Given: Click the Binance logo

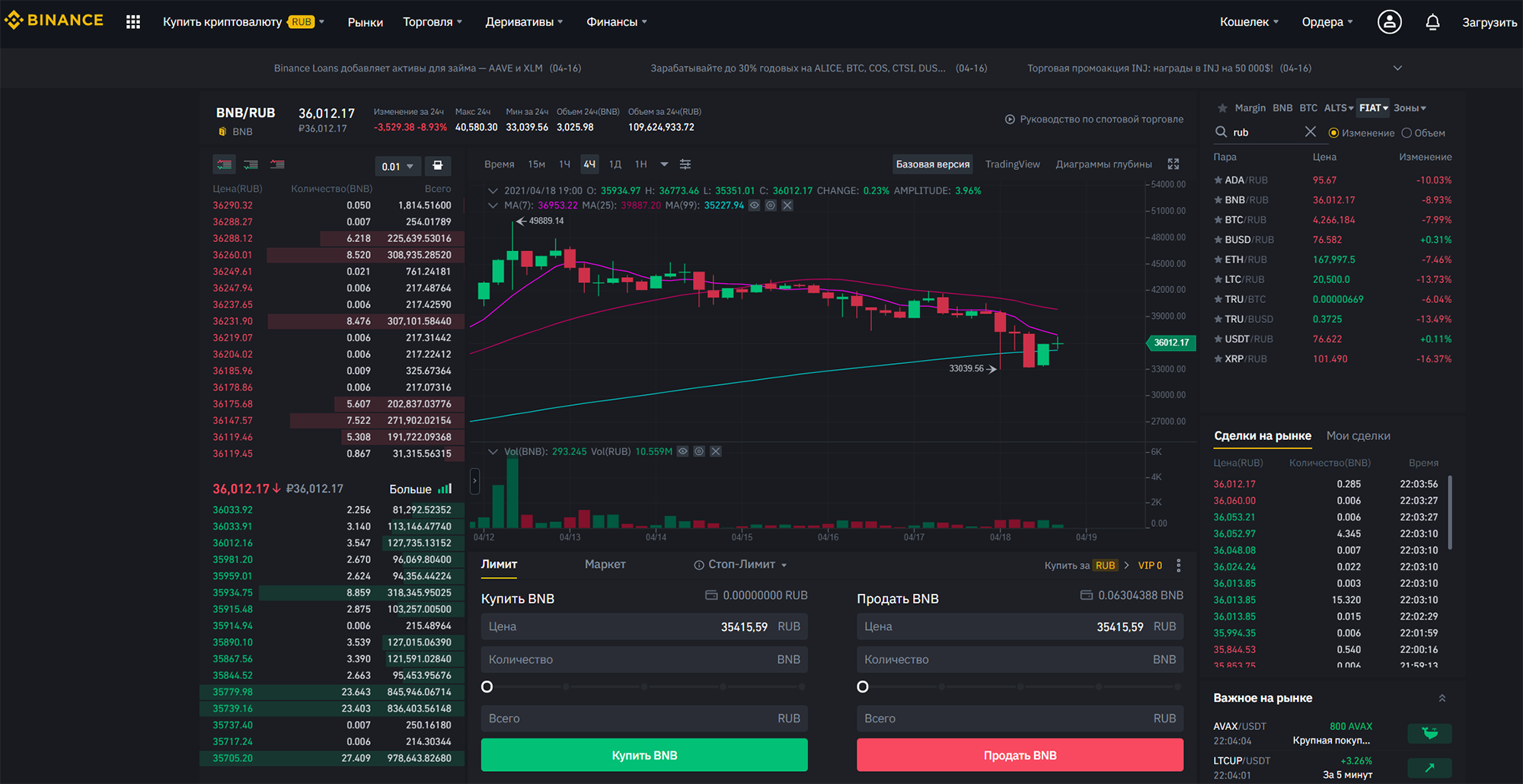Looking at the screenshot, I should pyautogui.click(x=54, y=21).
